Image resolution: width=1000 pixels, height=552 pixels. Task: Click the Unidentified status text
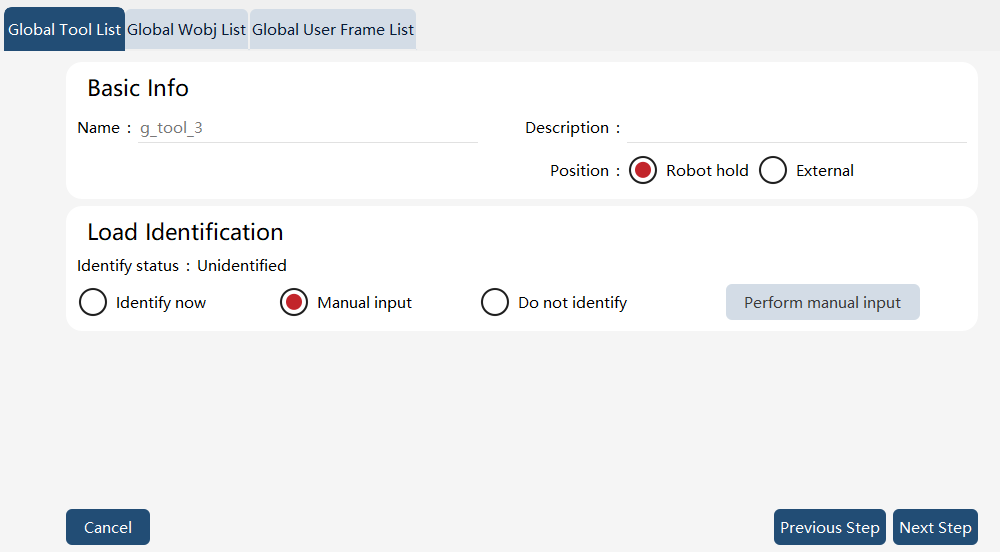pos(242,266)
